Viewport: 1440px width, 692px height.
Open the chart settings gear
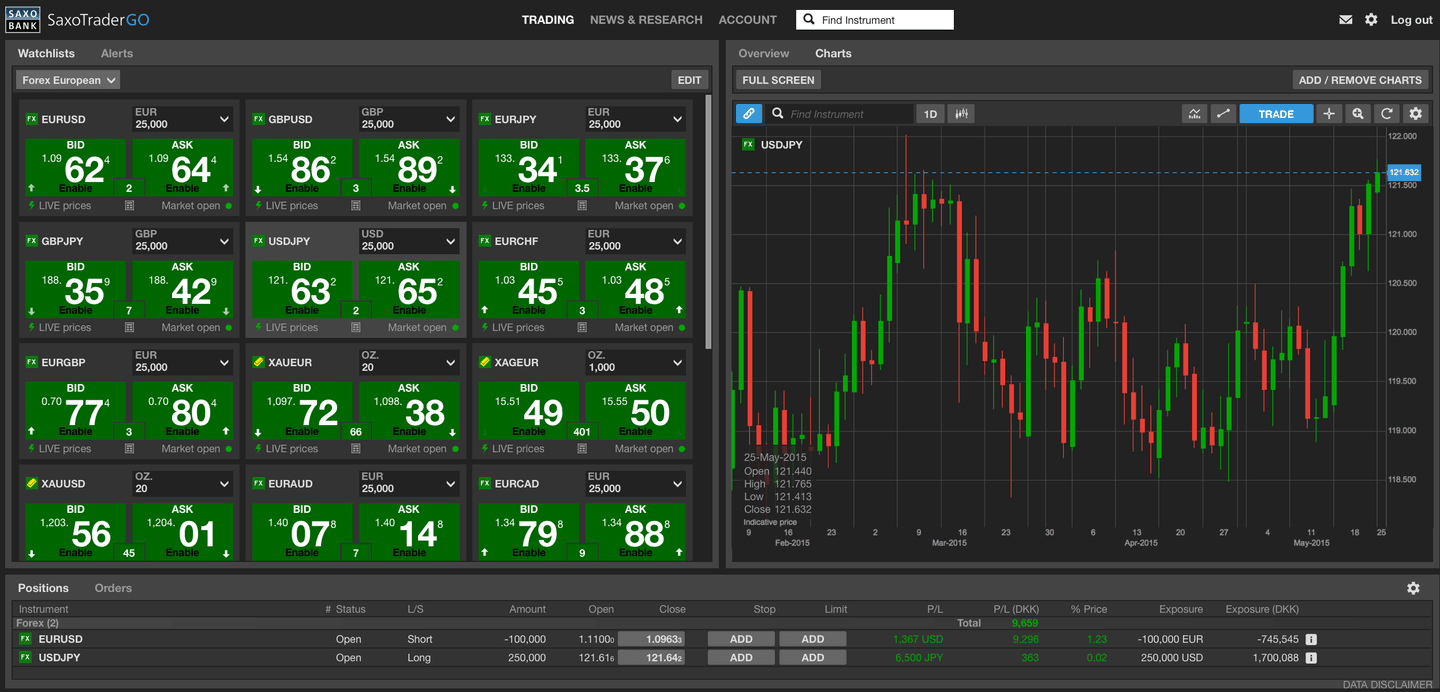click(1416, 113)
